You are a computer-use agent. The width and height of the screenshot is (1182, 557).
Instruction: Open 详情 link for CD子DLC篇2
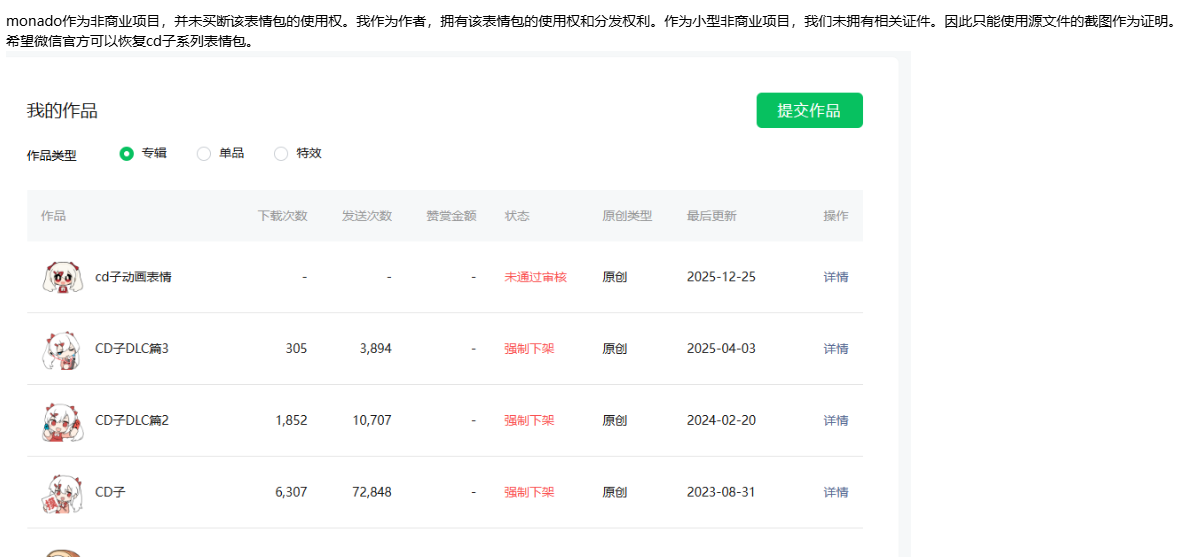coord(835,421)
